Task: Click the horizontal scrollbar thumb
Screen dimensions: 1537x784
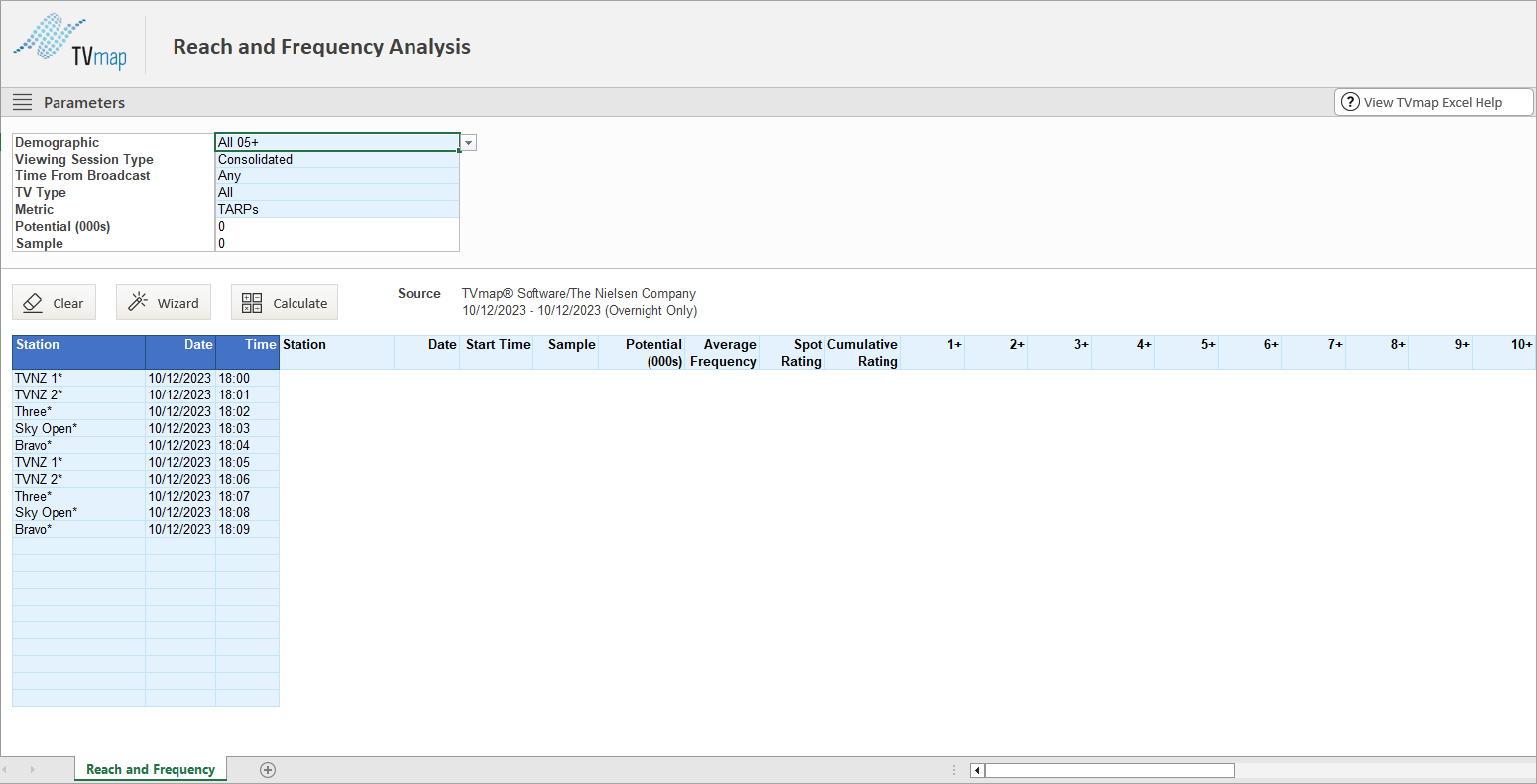Action: [x=1109, y=770]
